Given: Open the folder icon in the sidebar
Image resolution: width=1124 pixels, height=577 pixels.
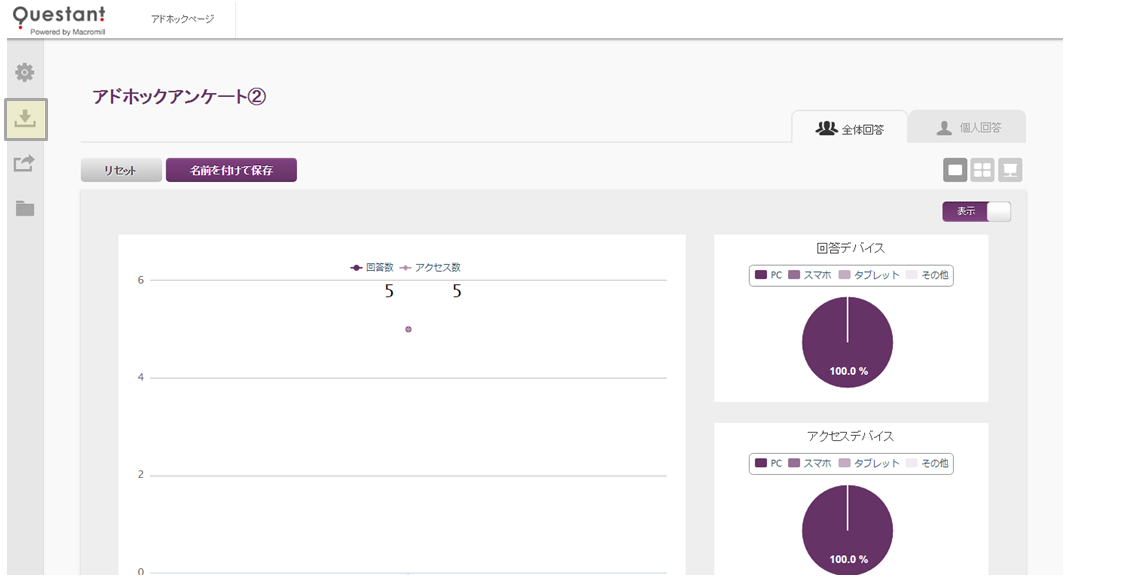Looking at the screenshot, I should pos(25,208).
